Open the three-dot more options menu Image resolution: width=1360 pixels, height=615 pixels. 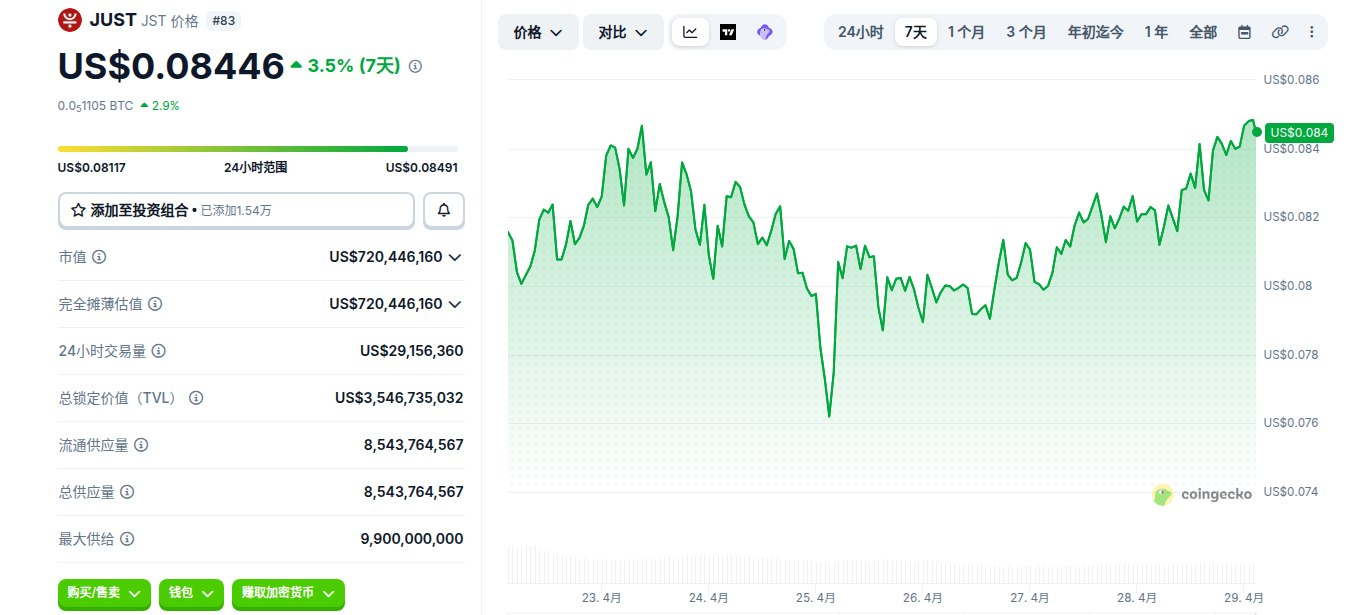click(1311, 32)
